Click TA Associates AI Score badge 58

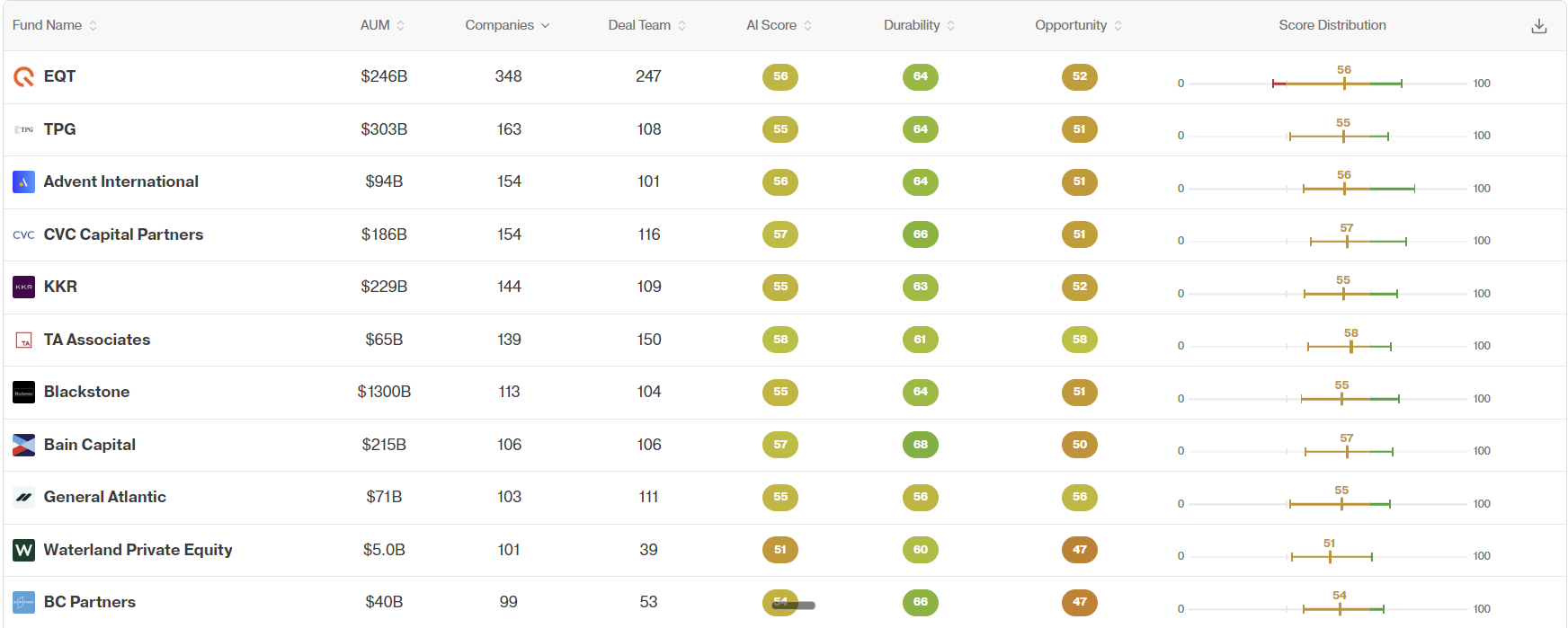pyautogui.click(x=780, y=340)
